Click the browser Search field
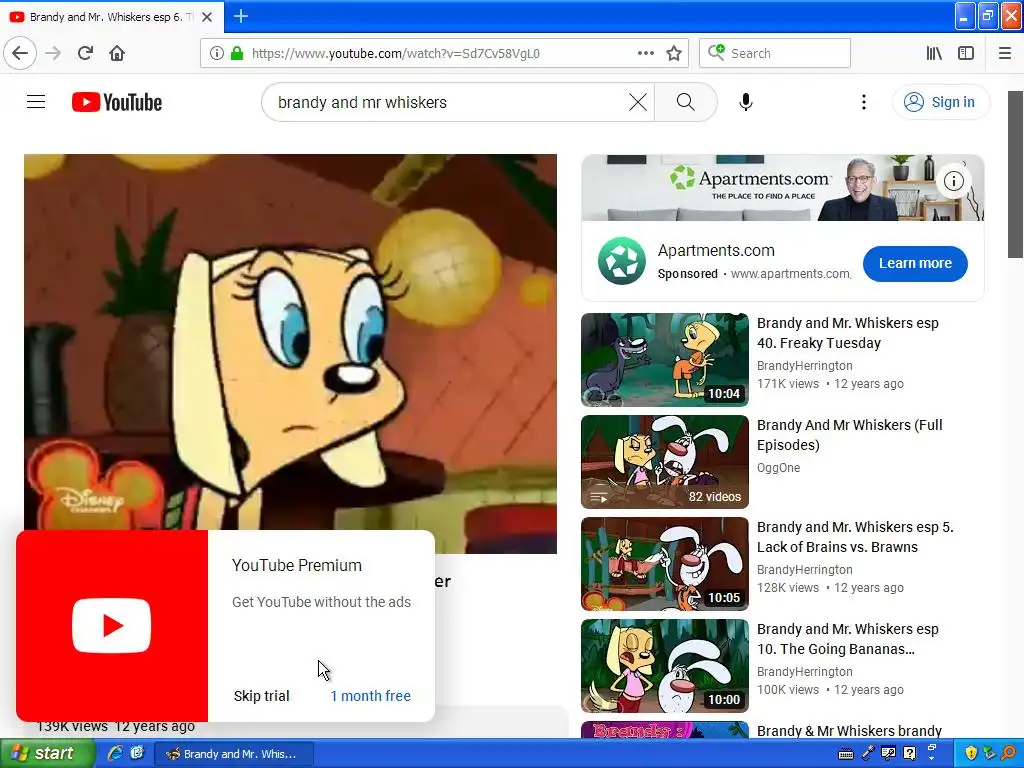1024x768 pixels. click(775, 53)
